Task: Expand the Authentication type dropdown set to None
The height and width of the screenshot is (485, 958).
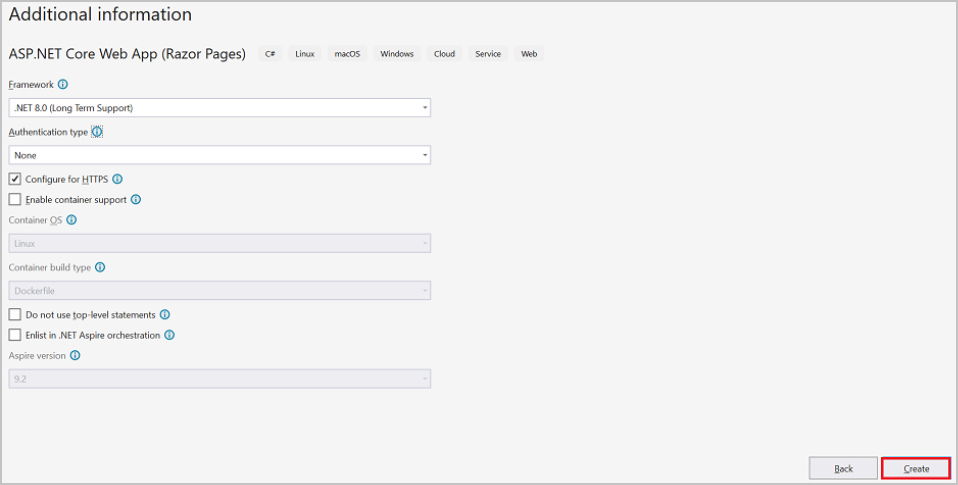Action: coord(220,155)
